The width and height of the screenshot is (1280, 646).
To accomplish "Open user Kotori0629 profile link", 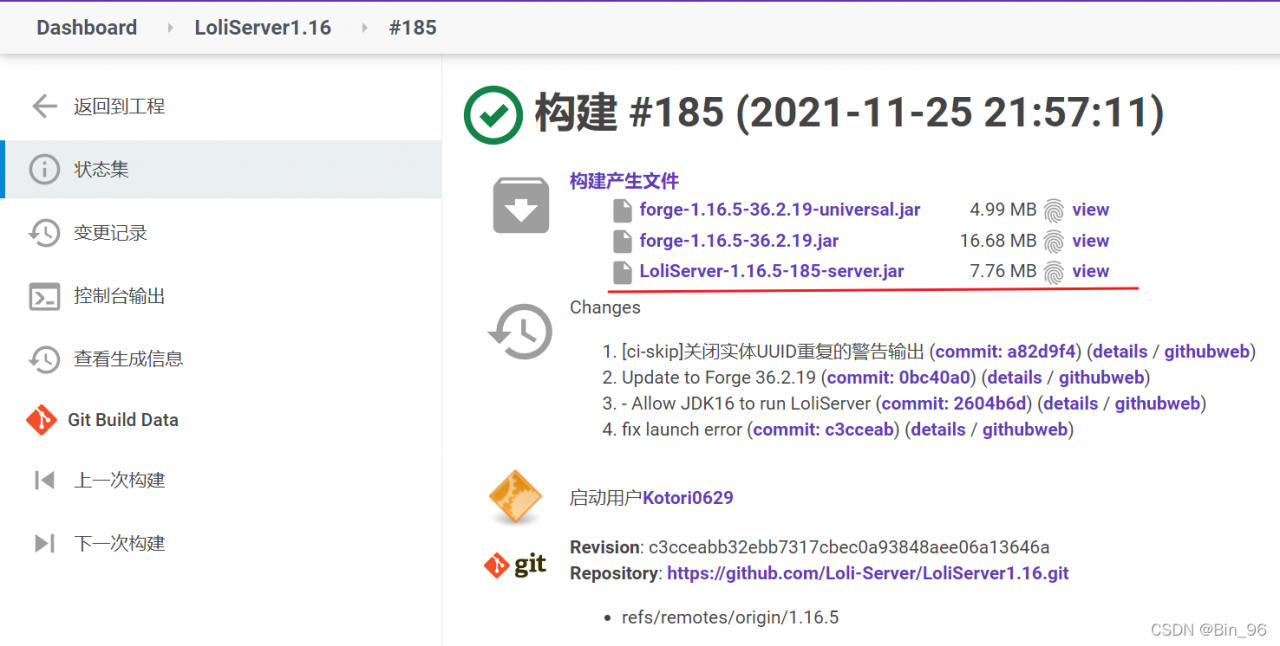I will 688,497.
